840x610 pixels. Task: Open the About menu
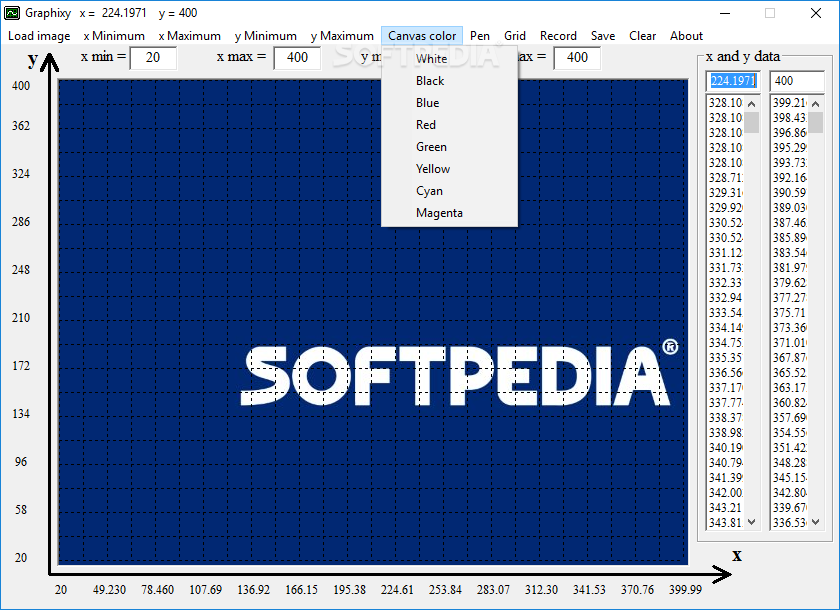686,36
